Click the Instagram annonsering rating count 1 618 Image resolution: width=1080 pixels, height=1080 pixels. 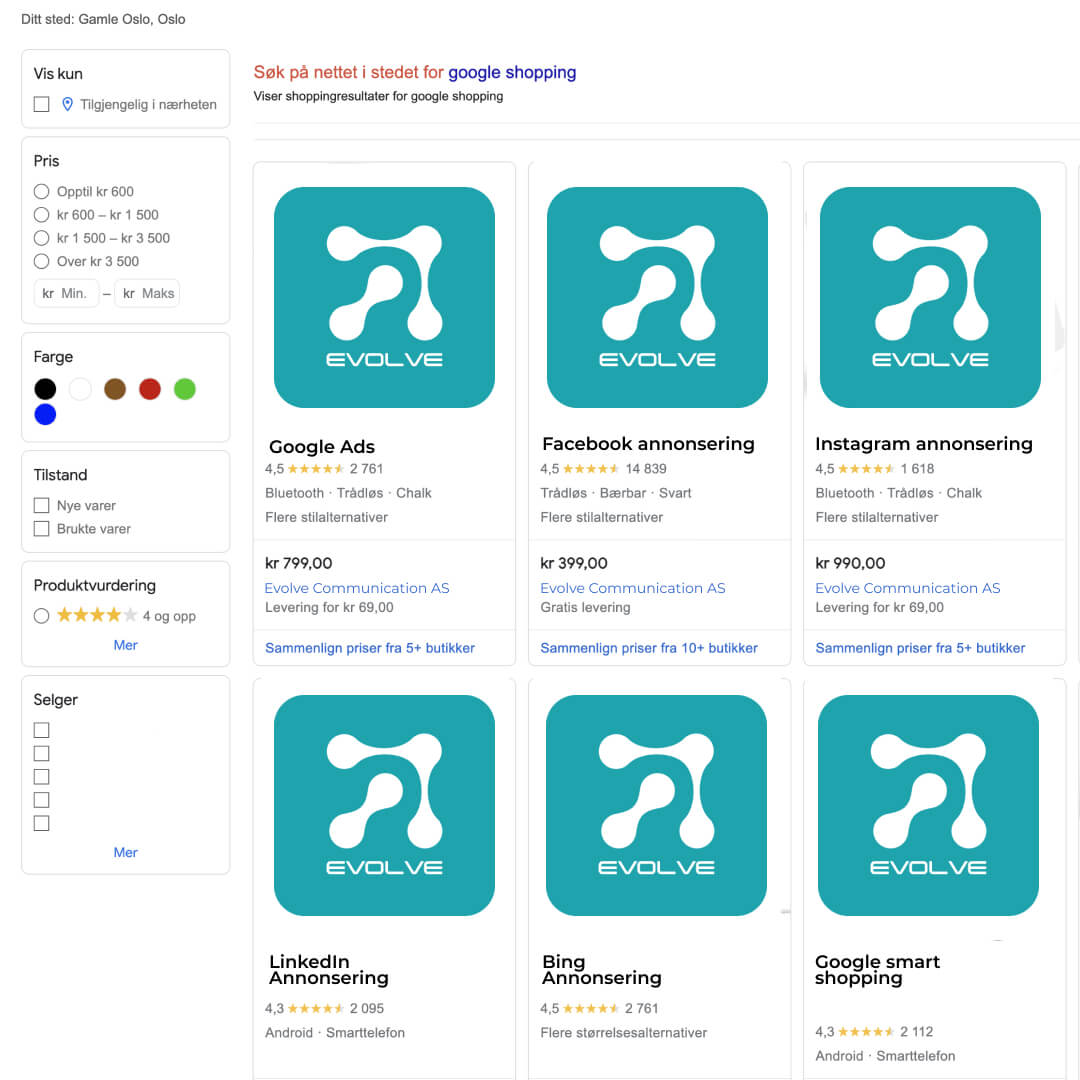click(x=917, y=469)
